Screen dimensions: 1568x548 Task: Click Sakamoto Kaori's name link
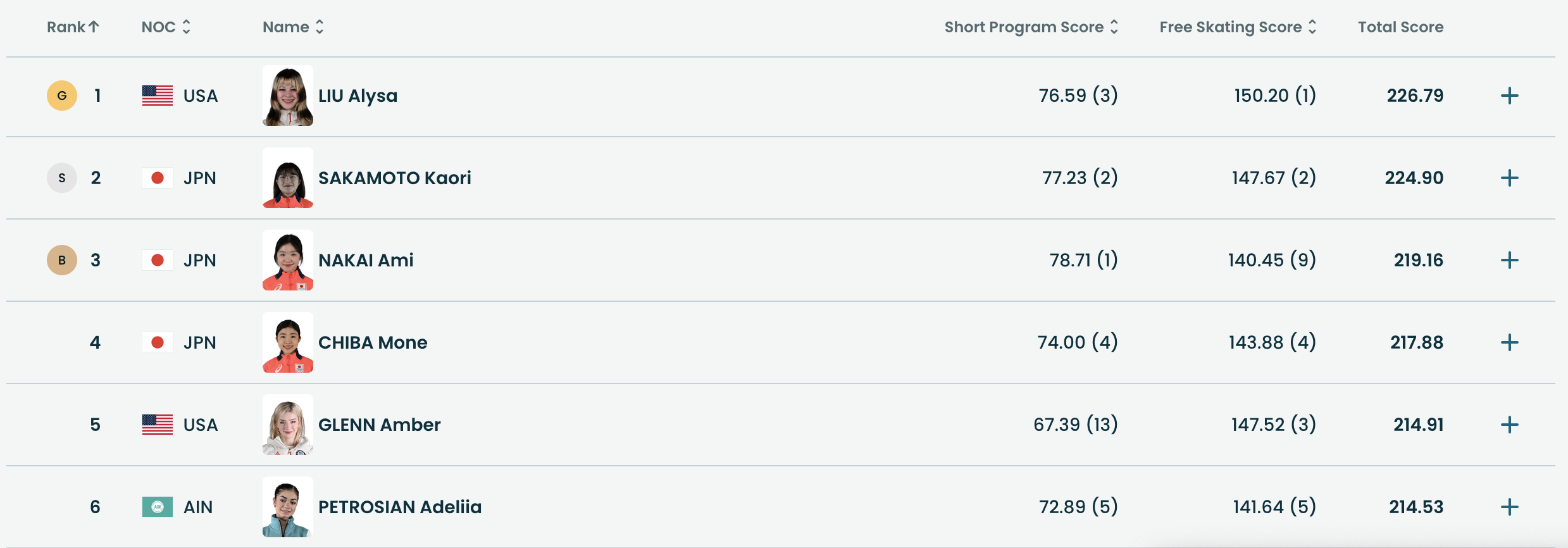coord(394,178)
